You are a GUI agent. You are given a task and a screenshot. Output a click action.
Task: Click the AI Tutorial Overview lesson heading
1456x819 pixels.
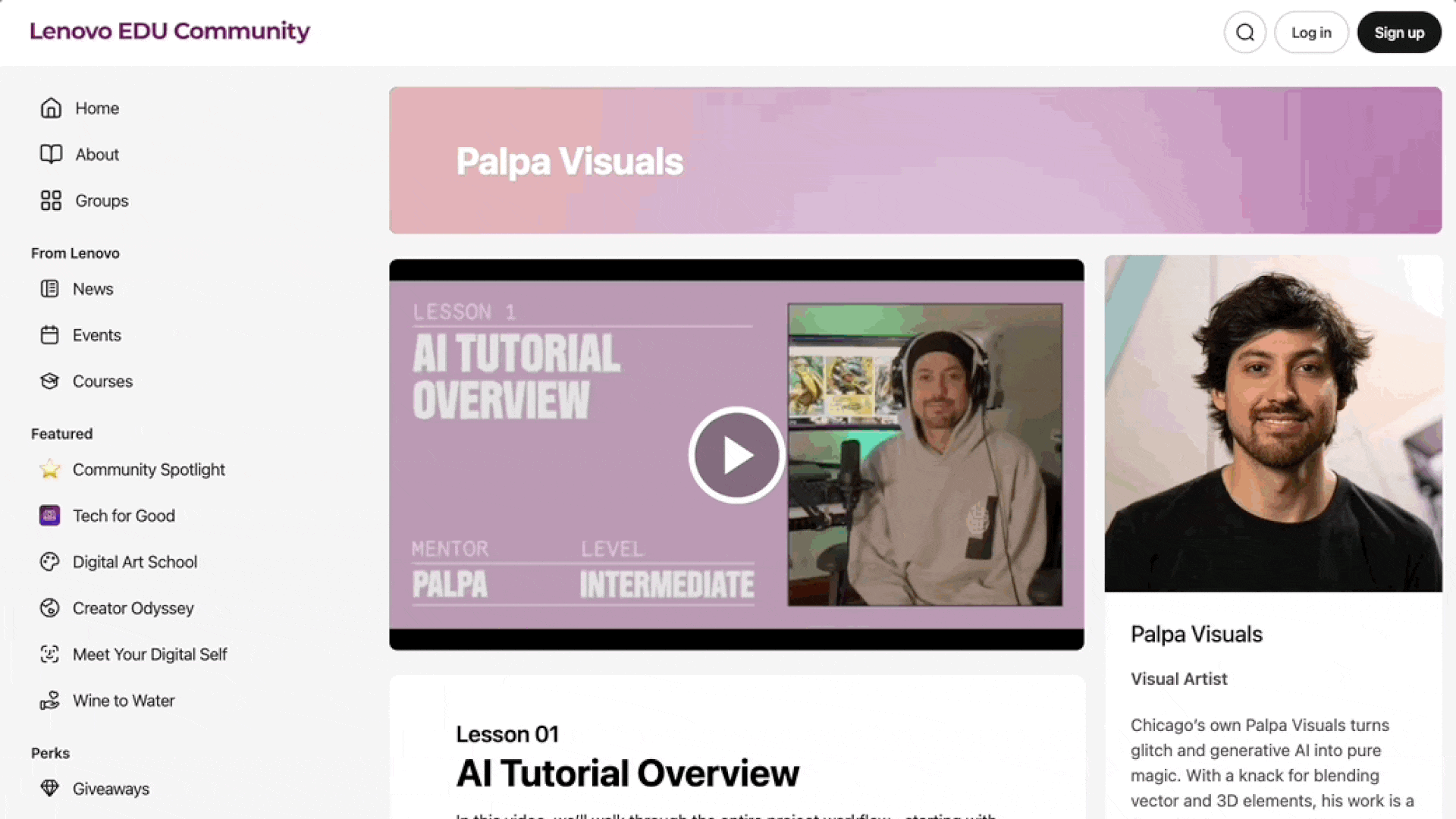click(627, 773)
